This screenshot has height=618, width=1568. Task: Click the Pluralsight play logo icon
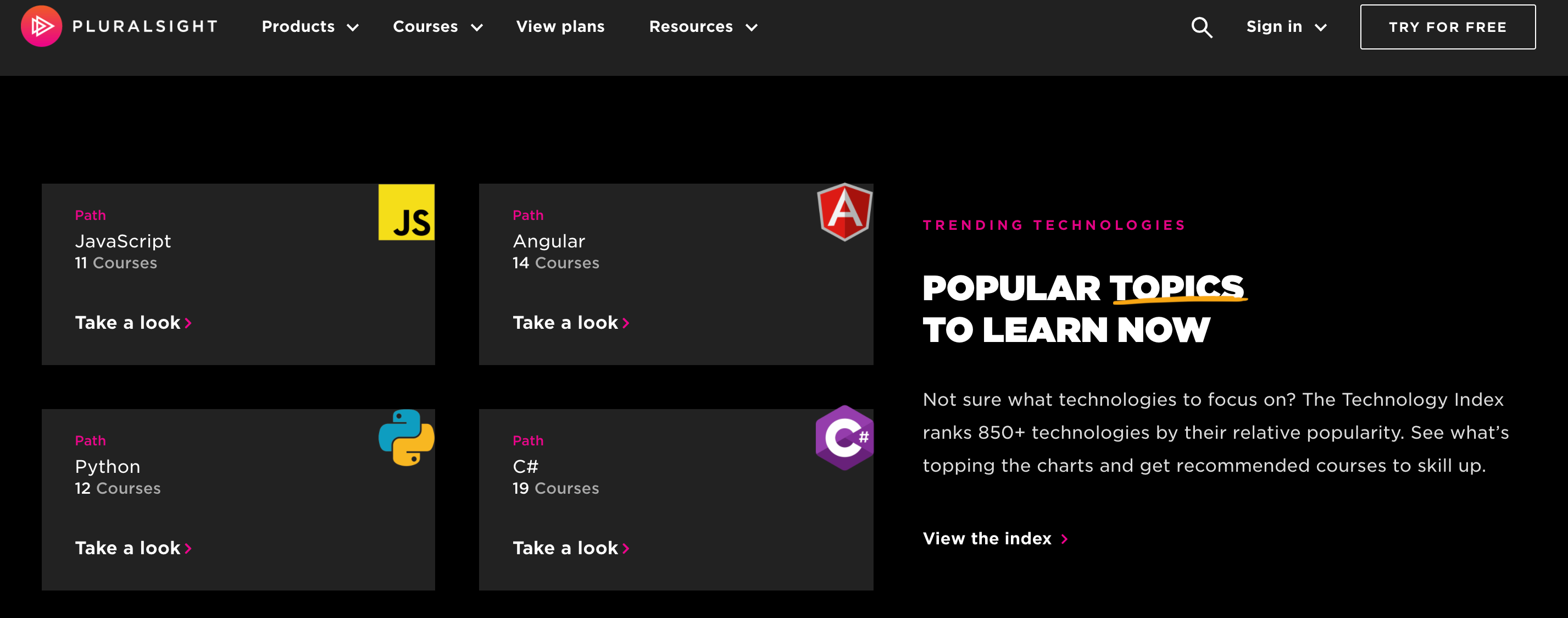click(41, 26)
